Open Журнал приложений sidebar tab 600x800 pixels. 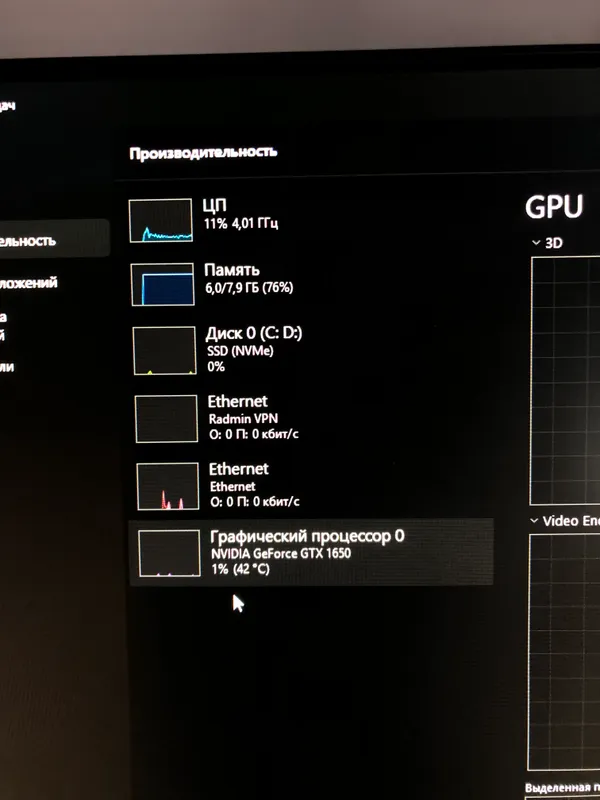point(29,283)
